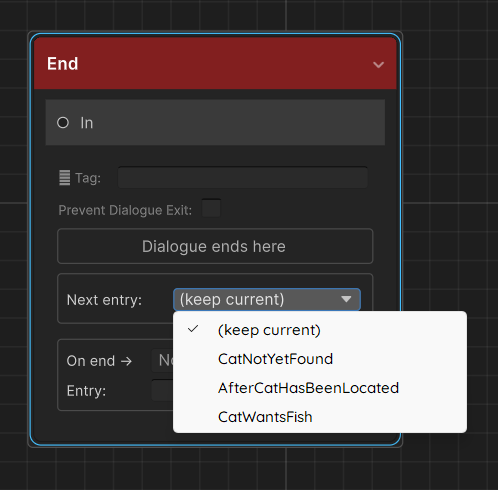Close the Next entry dropdown combo box
Image resolution: width=498 pixels, height=490 pixels.
pyautogui.click(x=267, y=299)
